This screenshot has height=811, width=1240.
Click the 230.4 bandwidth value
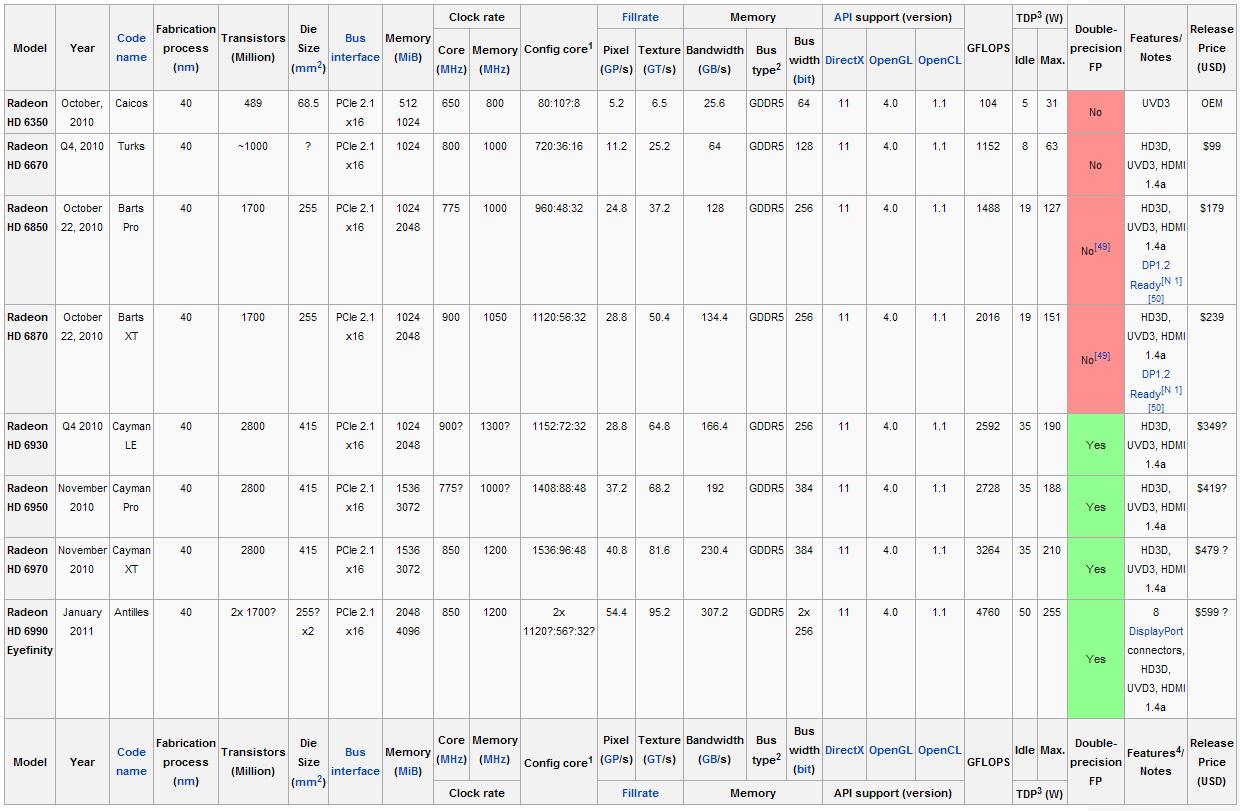[715, 551]
